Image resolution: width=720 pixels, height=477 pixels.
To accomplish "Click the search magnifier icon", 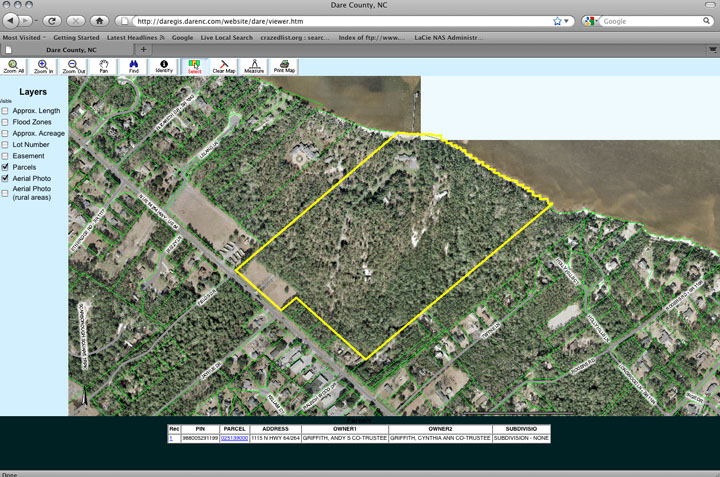I will coord(706,21).
